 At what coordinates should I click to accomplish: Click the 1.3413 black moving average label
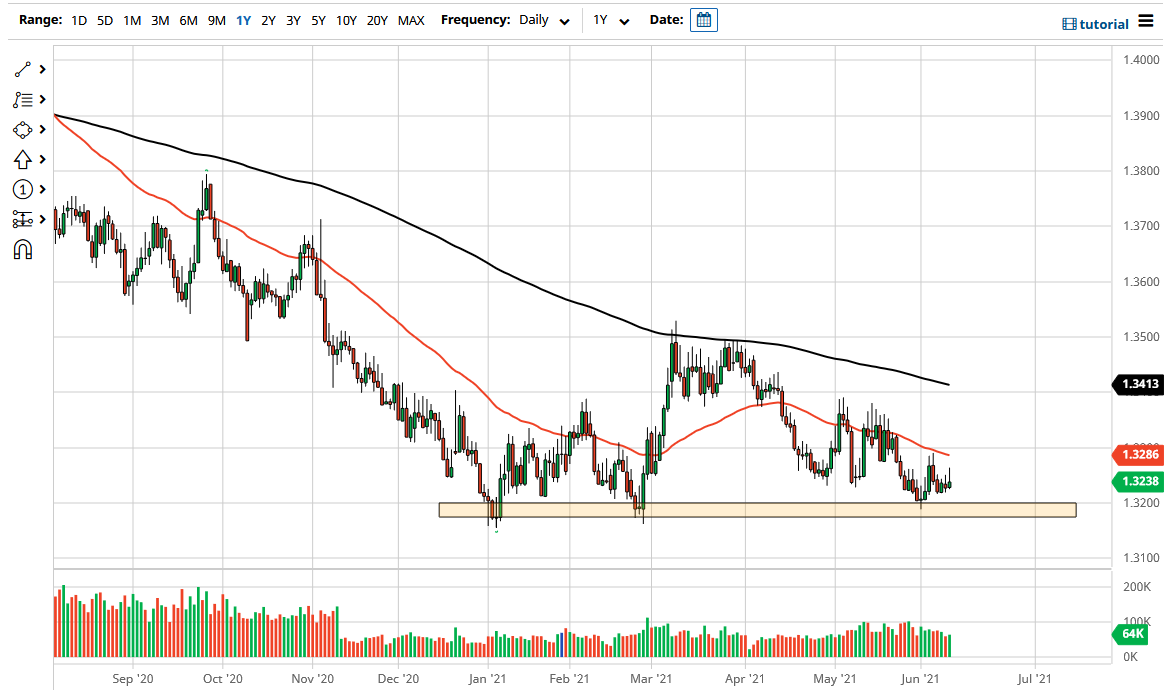pyautogui.click(x=1137, y=384)
